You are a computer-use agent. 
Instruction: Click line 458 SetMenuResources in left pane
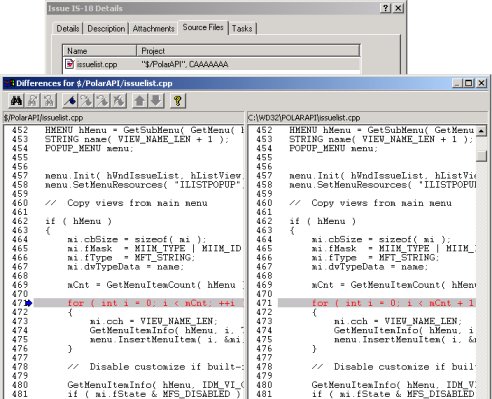coord(144,185)
